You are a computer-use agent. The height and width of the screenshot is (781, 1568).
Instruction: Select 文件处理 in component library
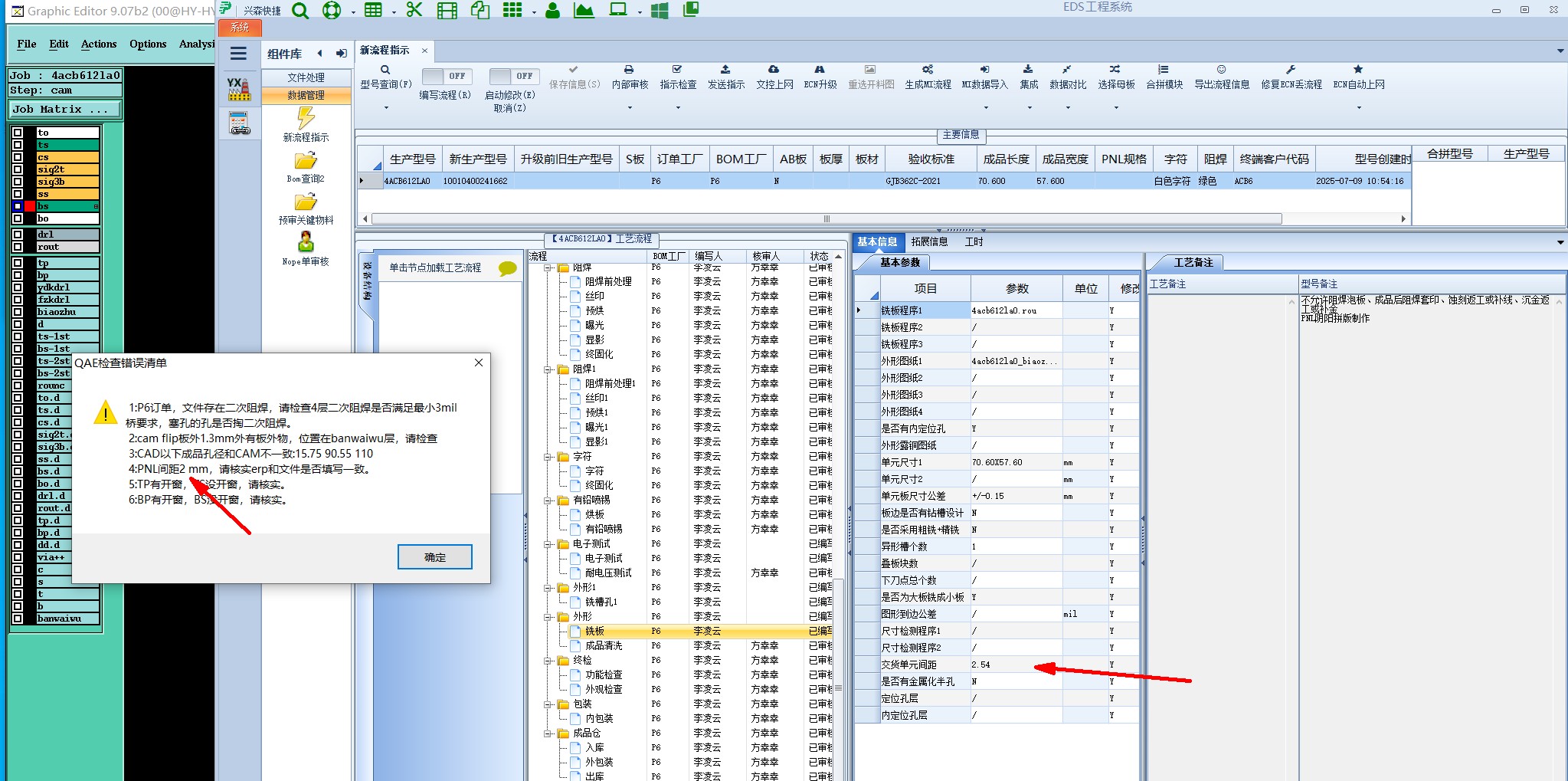(x=306, y=77)
